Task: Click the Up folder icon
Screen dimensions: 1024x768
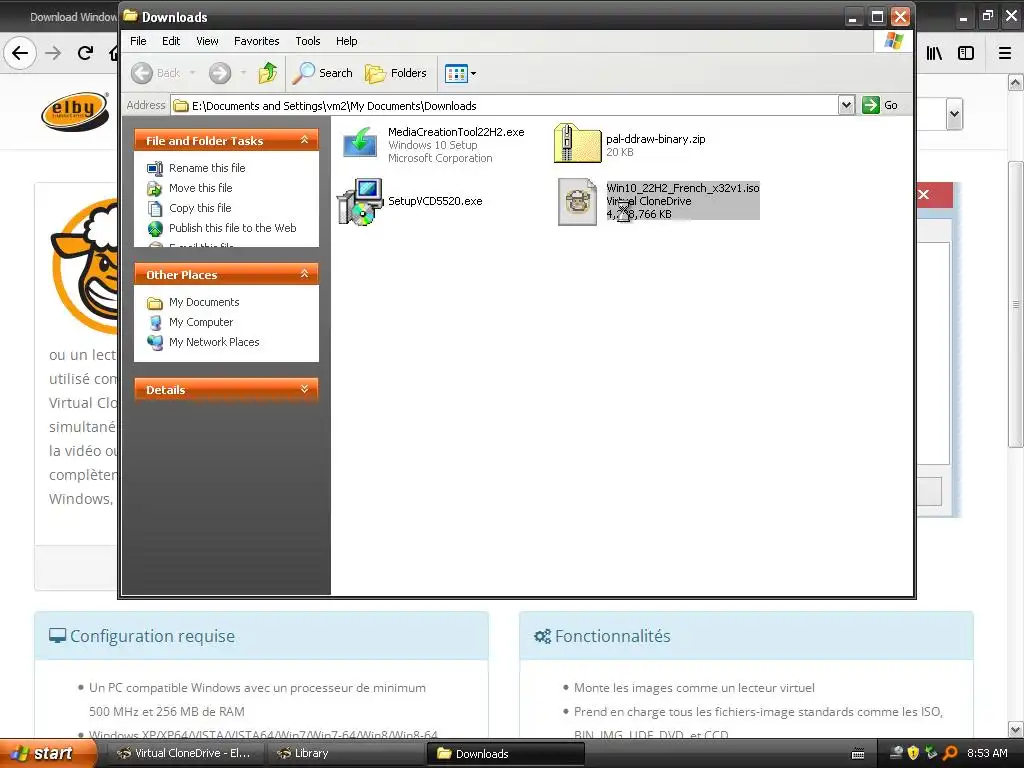Action: pyautogui.click(x=268, y=73)
